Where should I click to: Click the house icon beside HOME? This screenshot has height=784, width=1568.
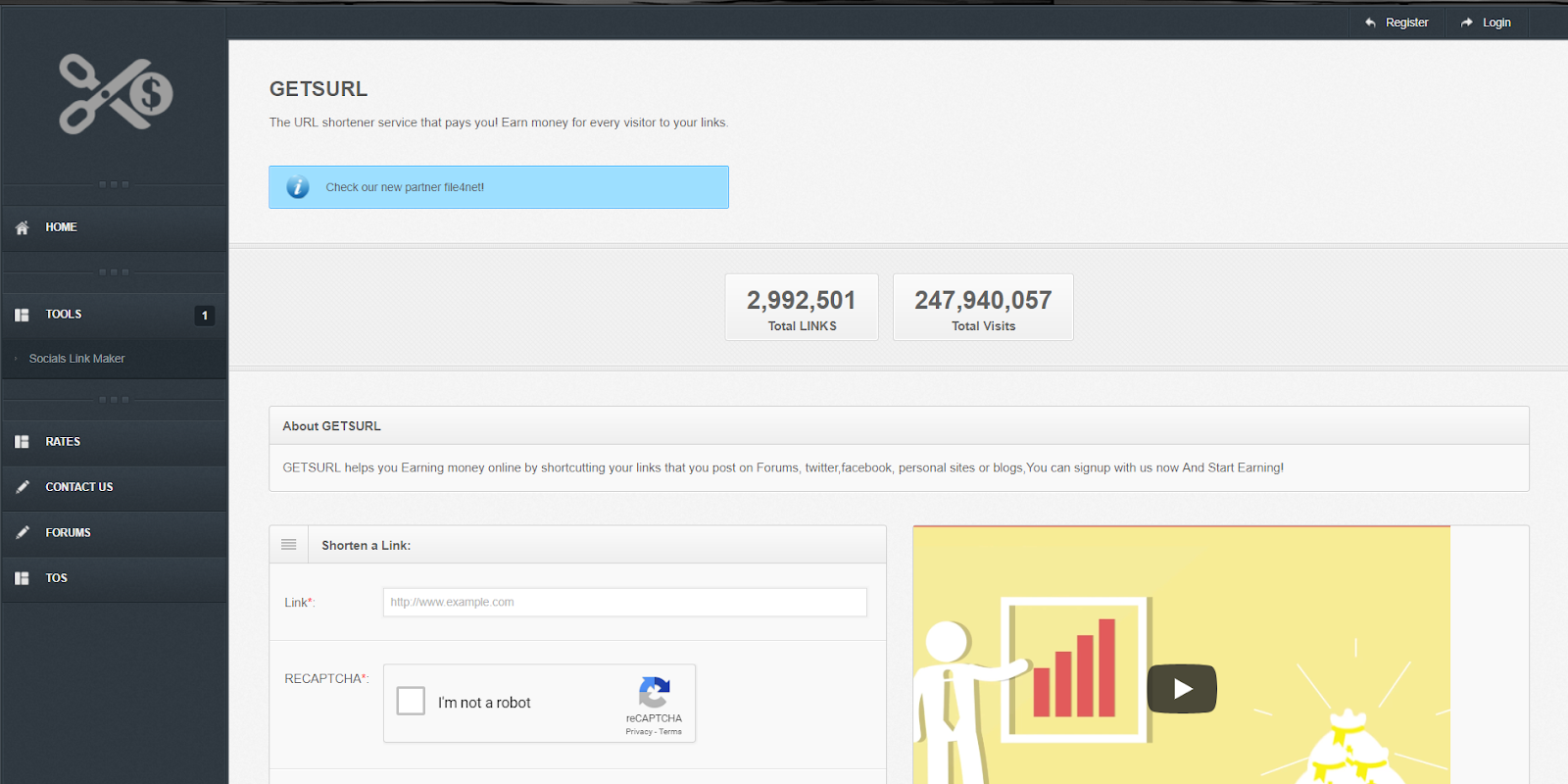pos(22,227)
